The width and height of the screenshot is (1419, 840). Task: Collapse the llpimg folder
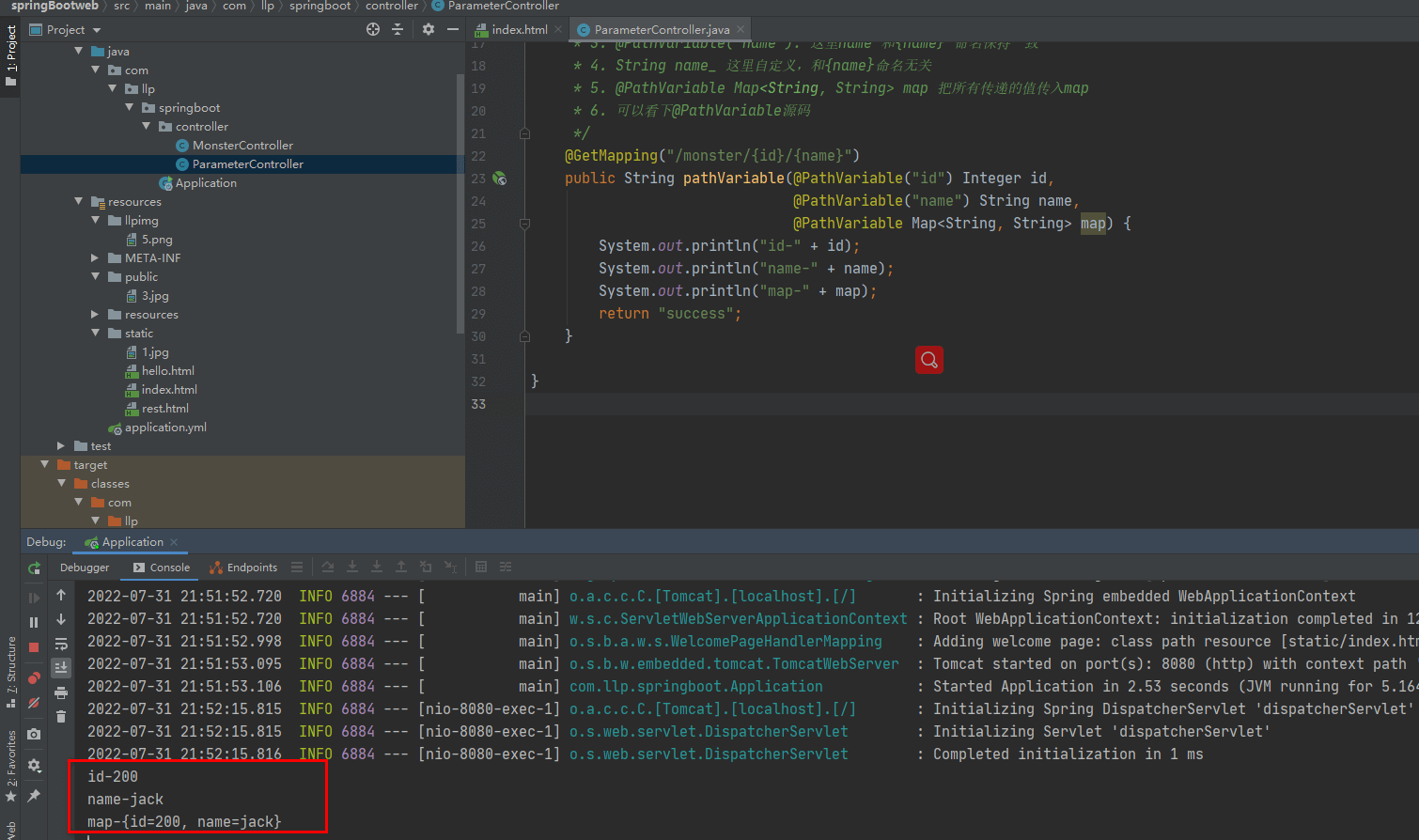(x=96, y=220)
